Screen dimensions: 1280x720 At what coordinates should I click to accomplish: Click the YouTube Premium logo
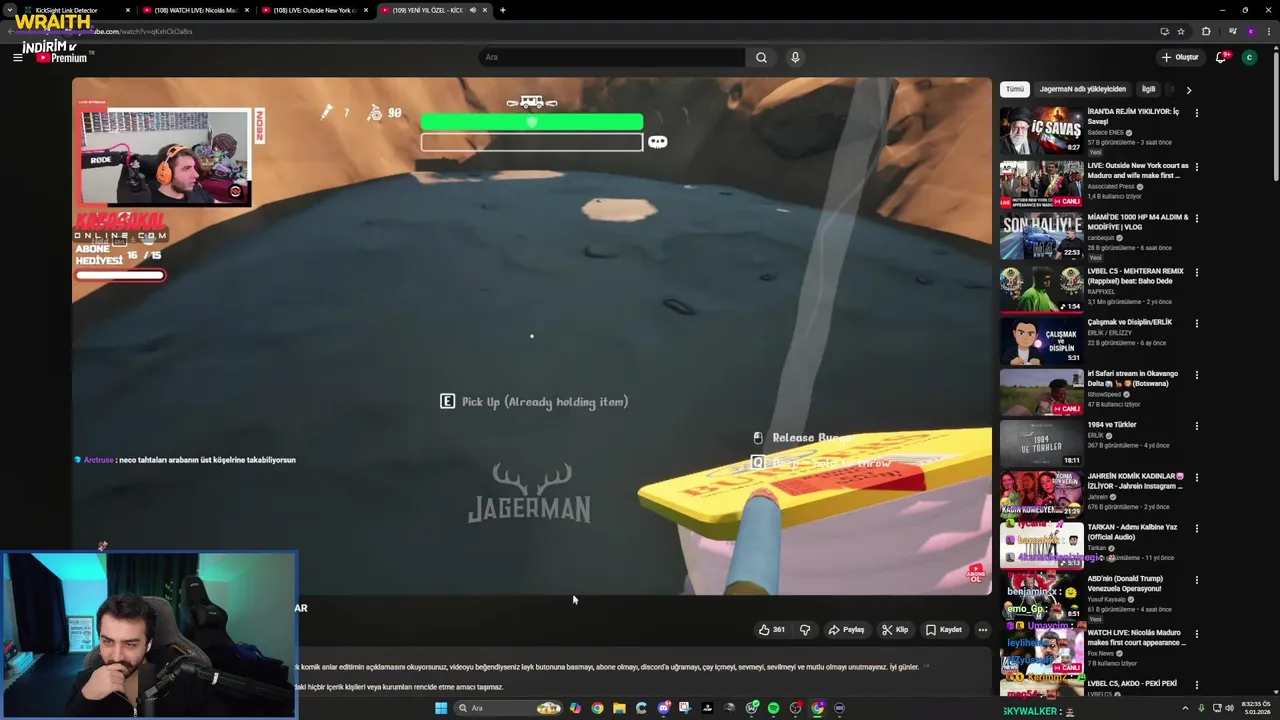click(61, 57)
